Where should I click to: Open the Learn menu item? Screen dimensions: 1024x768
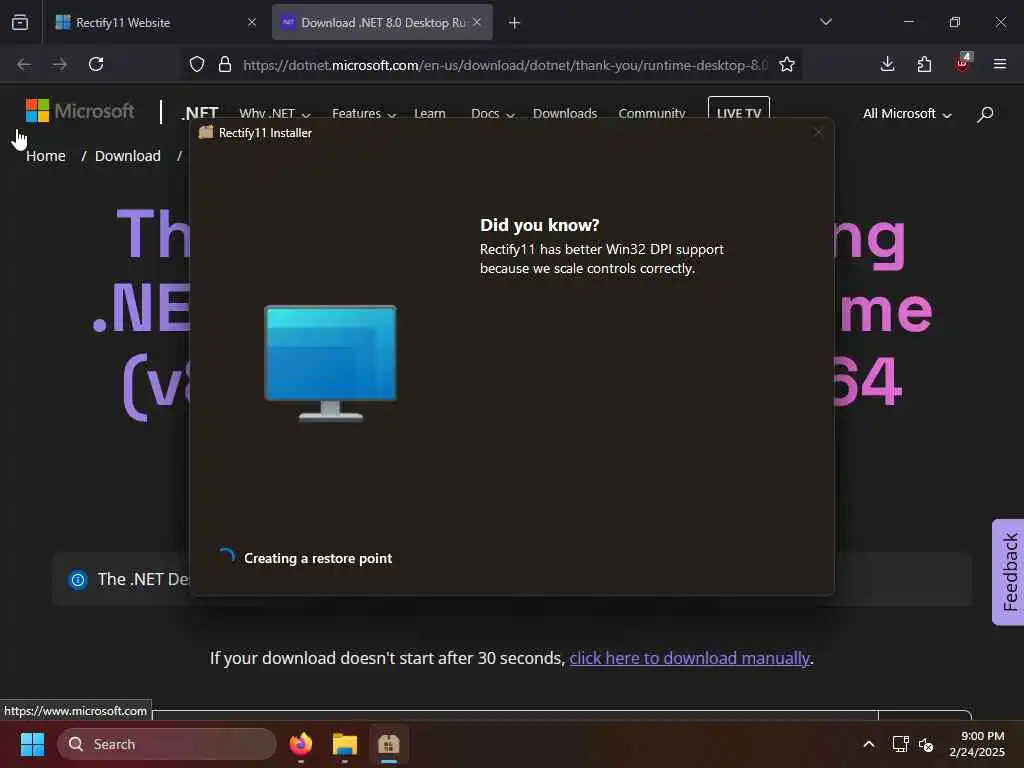click(x=430, y=114)
